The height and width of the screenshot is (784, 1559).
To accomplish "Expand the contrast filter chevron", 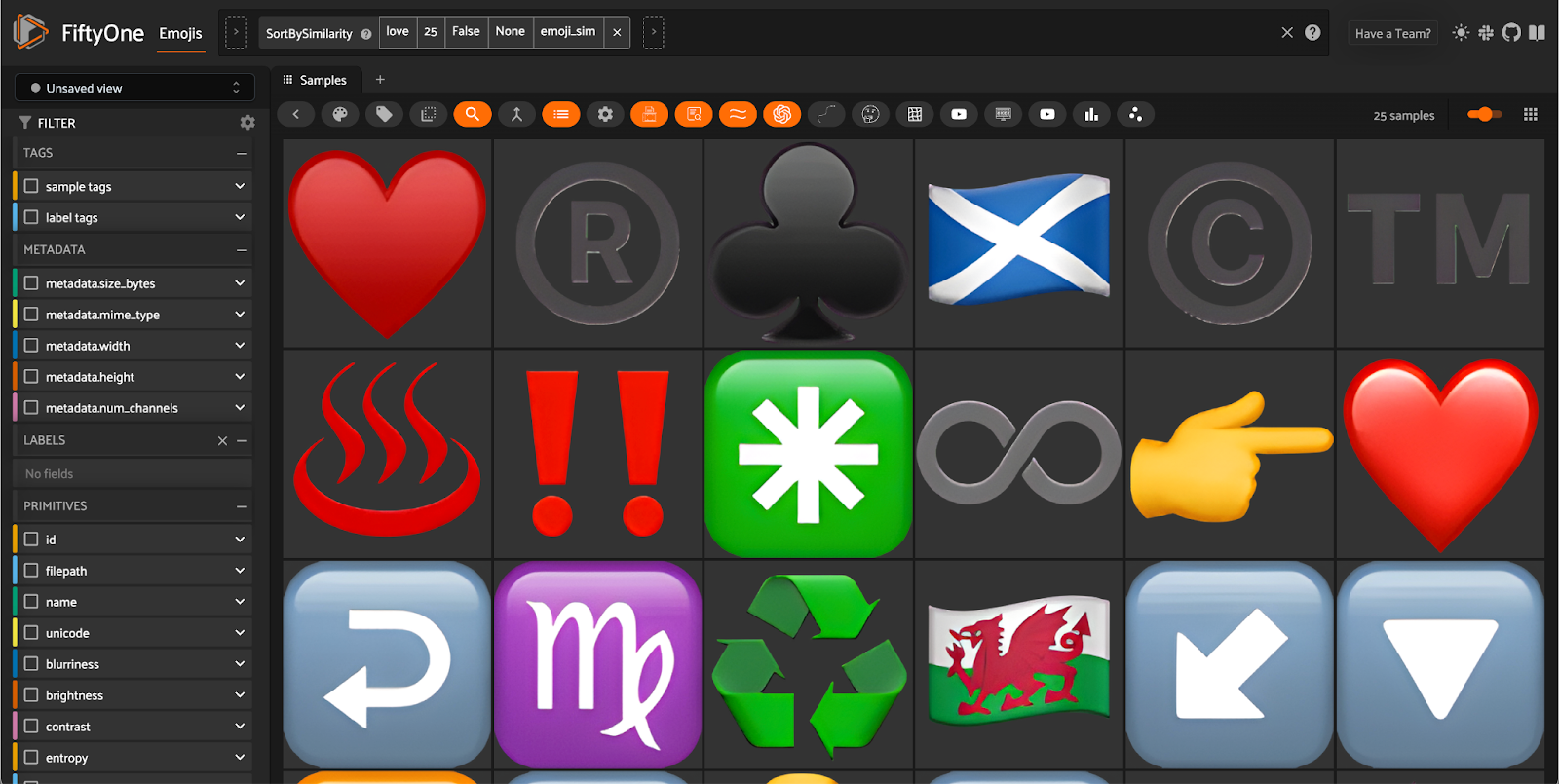I will coord(240,727).
